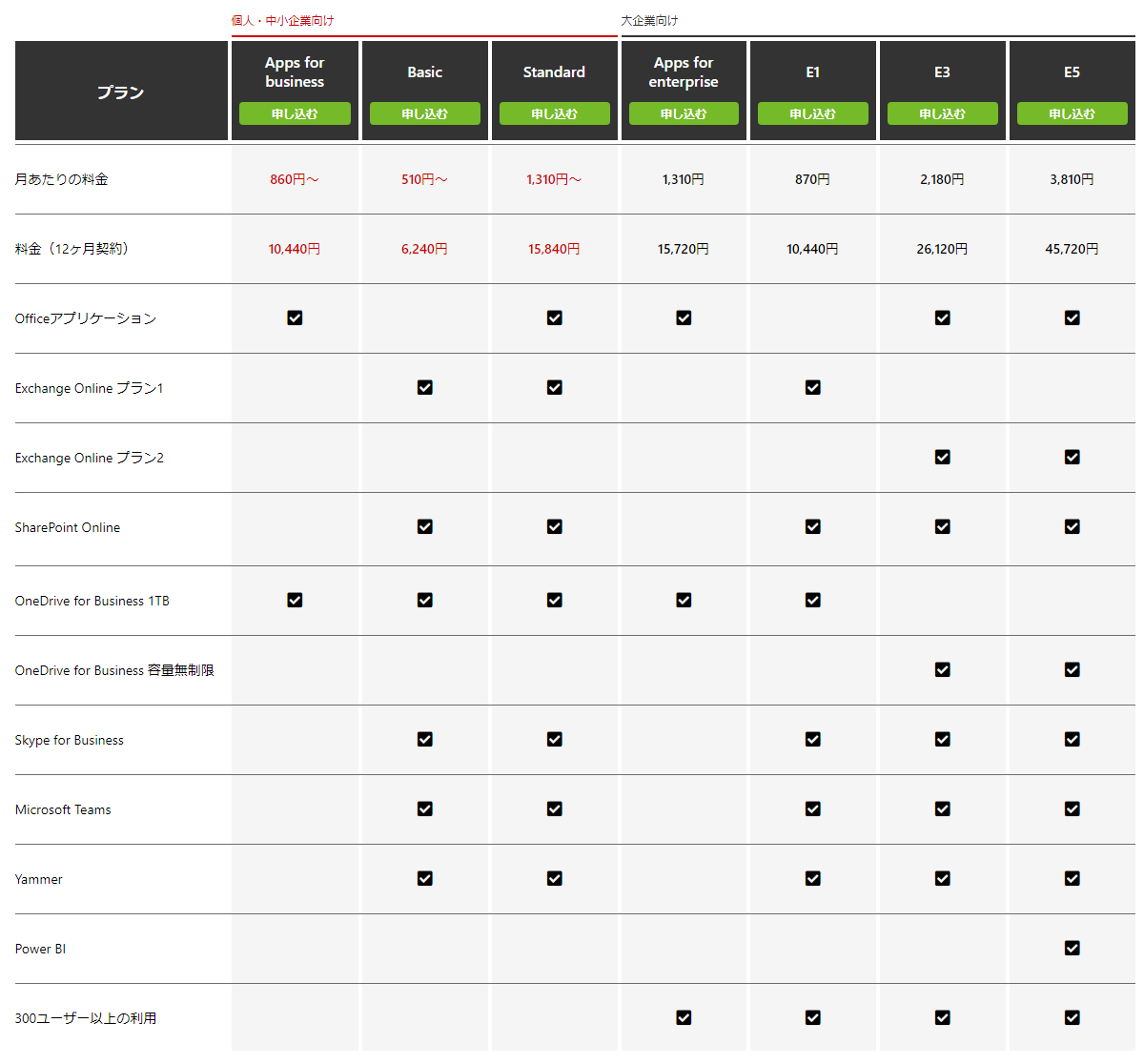Click the Microsoft Teams row label
Viewport: 1144px width, 1064px height.
coord(63,809)
